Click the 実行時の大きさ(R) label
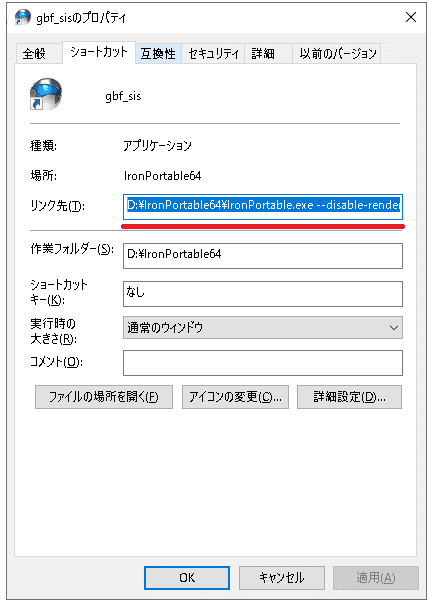434x606 pixels. (x=54, y=331)
